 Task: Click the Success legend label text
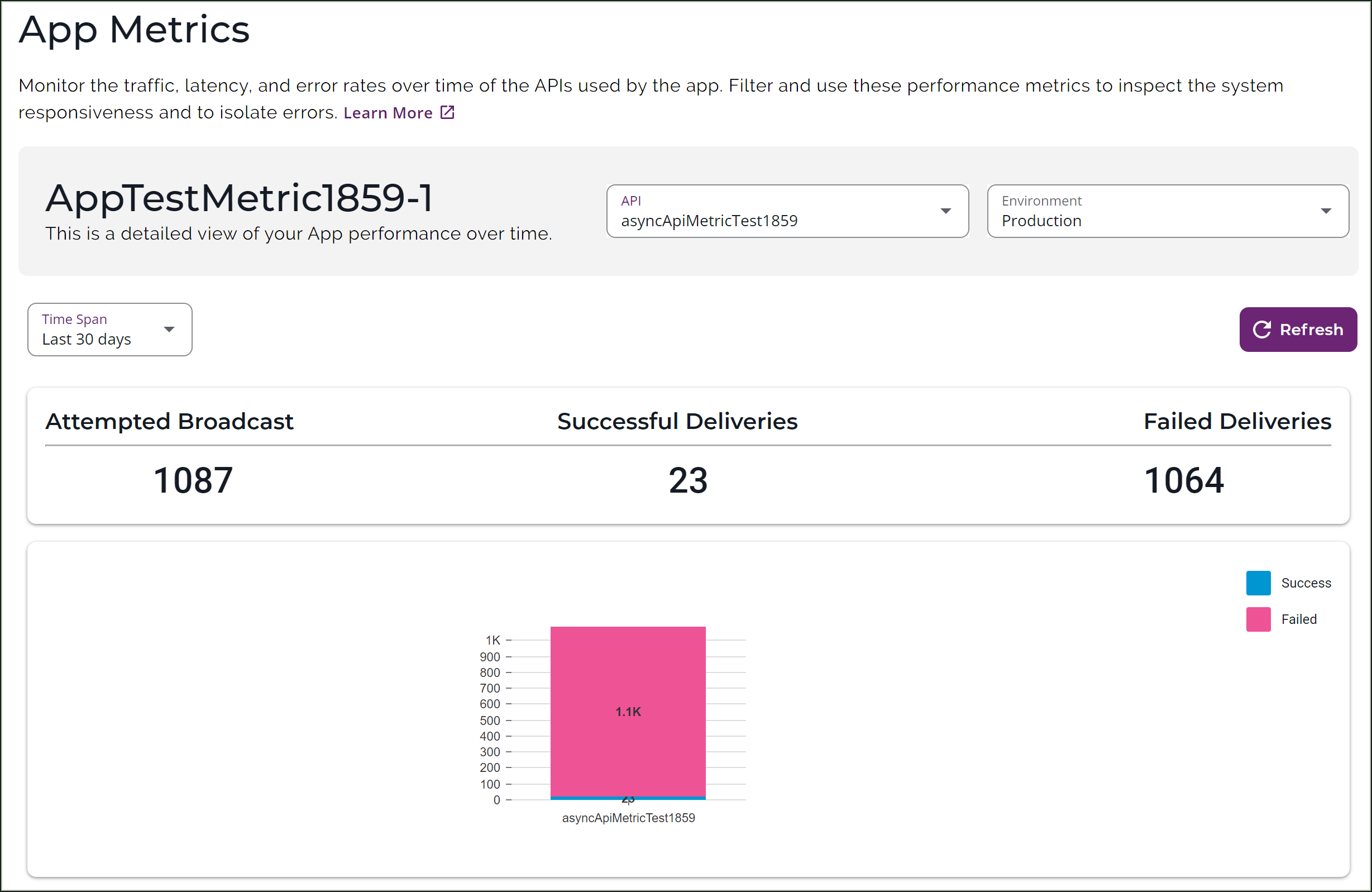tap(1306, 583)
